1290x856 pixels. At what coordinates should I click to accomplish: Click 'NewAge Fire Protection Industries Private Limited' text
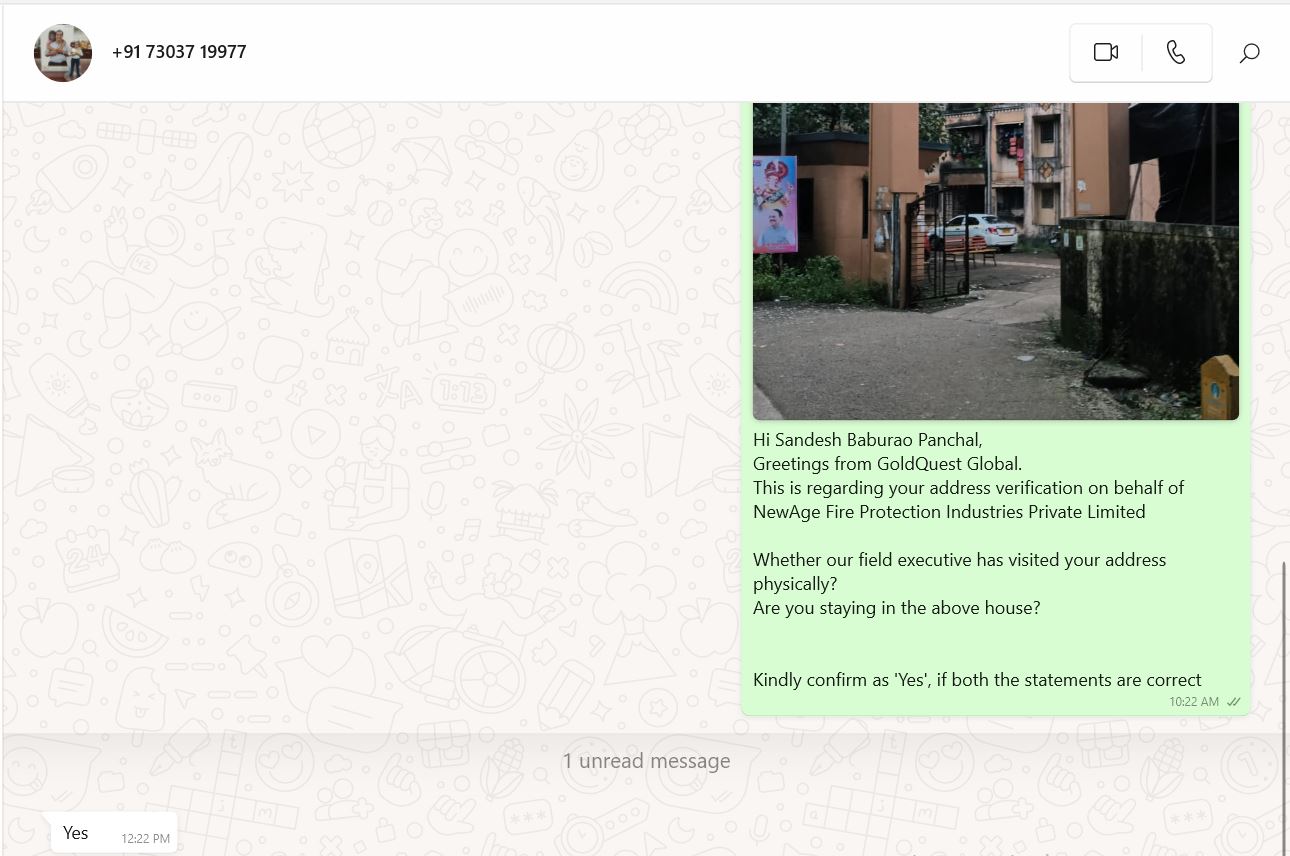[x=949, y=512]
